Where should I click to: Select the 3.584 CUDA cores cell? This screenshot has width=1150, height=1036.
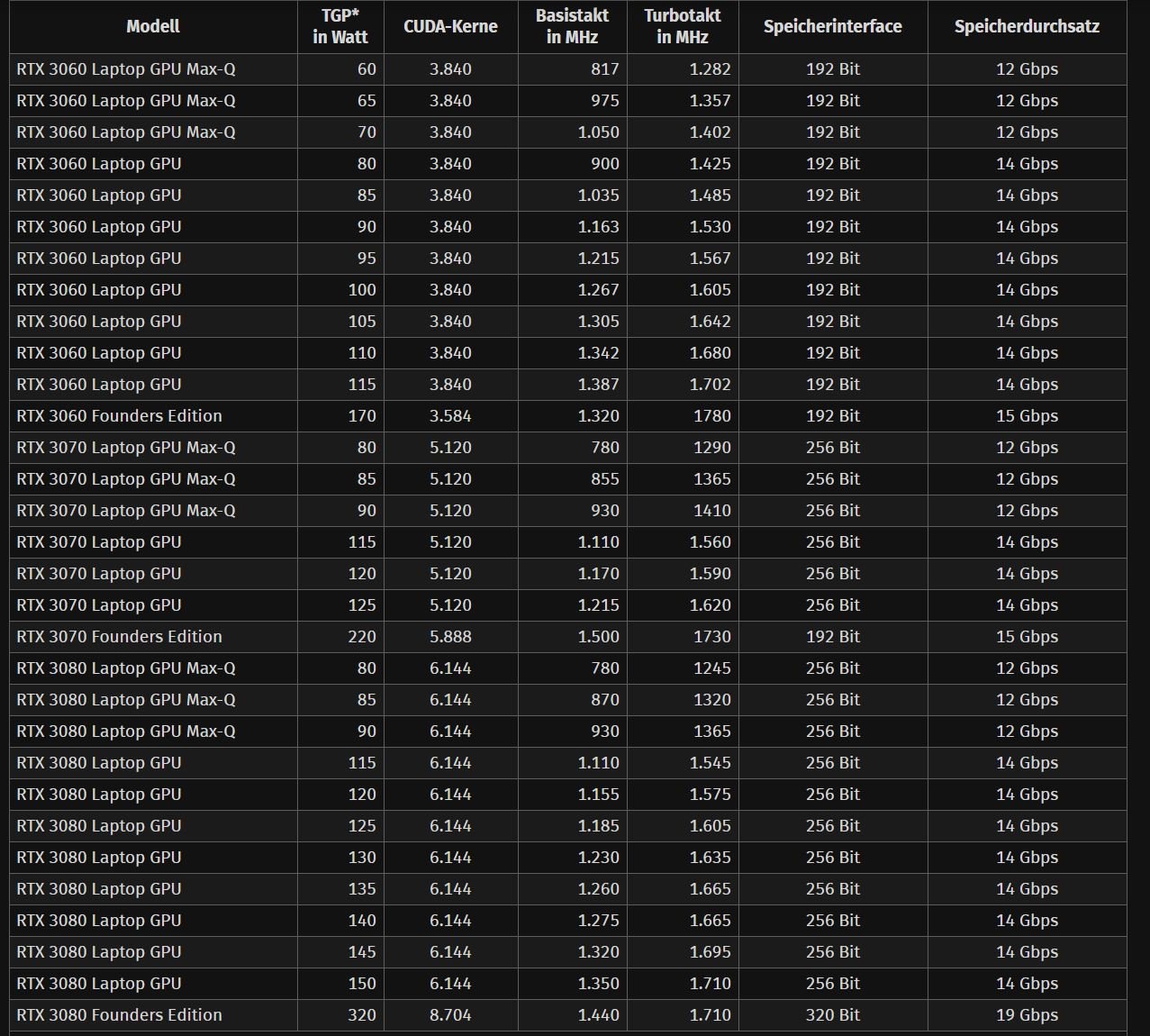[450, 415]
